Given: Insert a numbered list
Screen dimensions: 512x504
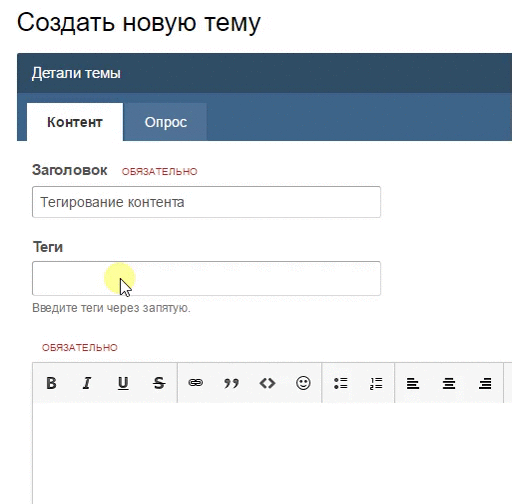Looking at the screenshot, I should tap(376, 383).
